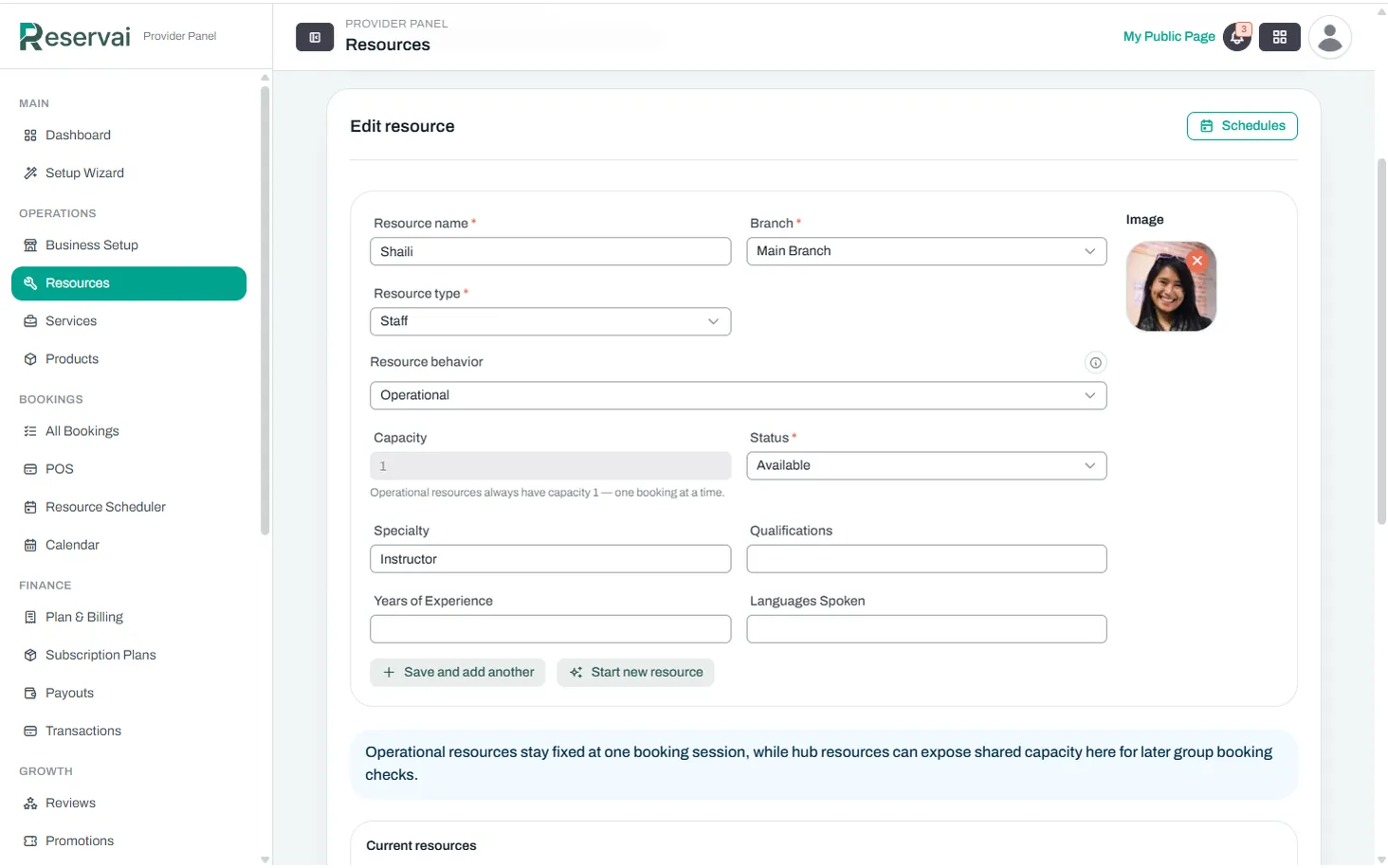Click the Dashboard grid icon
Viewport: 1388px width, 868px height.
pos(30,136)
